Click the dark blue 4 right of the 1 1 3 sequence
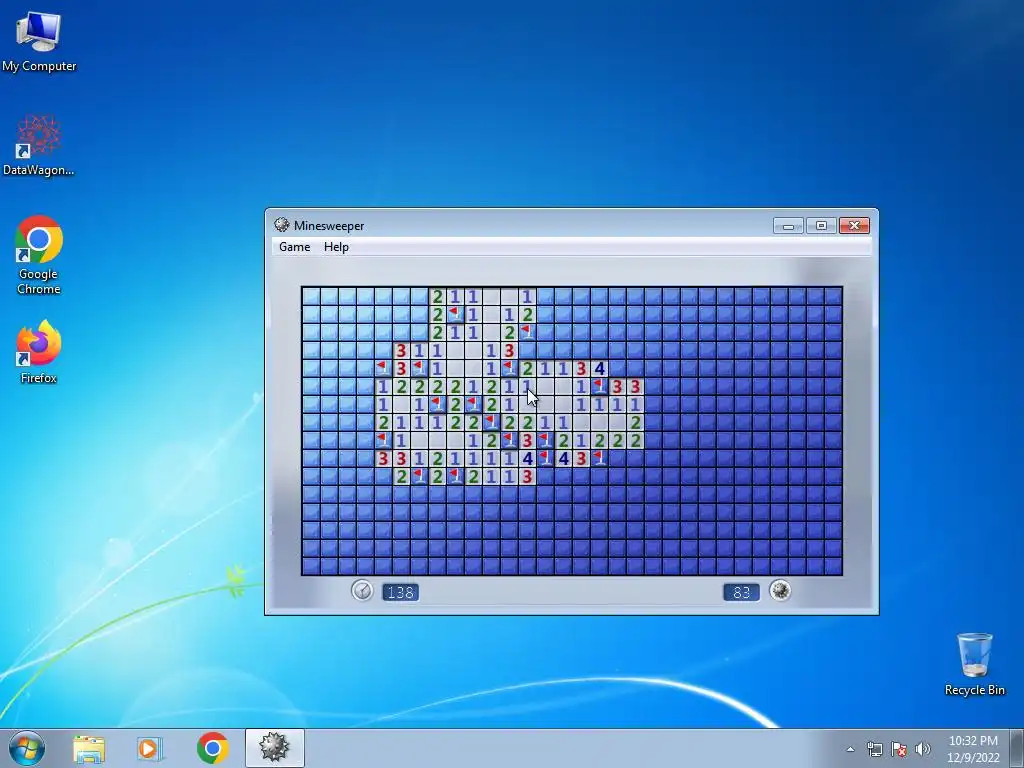 coord(599,369)
